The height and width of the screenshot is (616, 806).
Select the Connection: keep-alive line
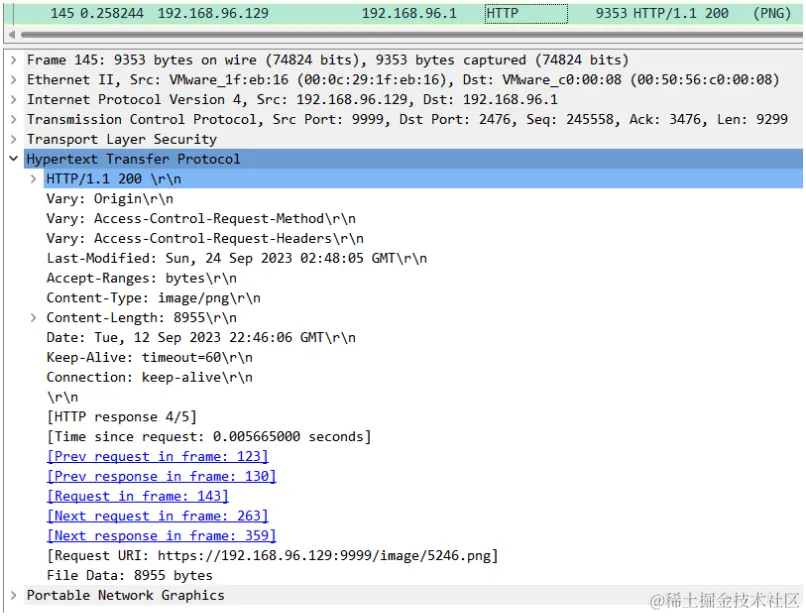point(150,377)
